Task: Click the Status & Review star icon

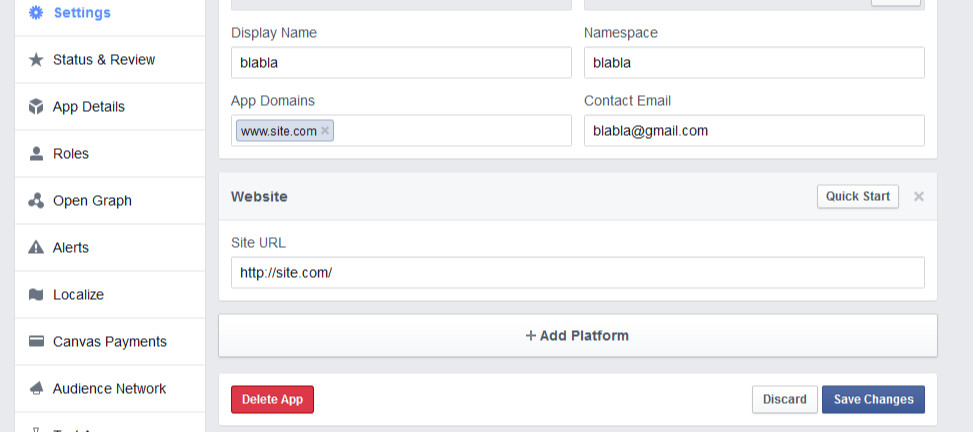Action: point(36,60)
